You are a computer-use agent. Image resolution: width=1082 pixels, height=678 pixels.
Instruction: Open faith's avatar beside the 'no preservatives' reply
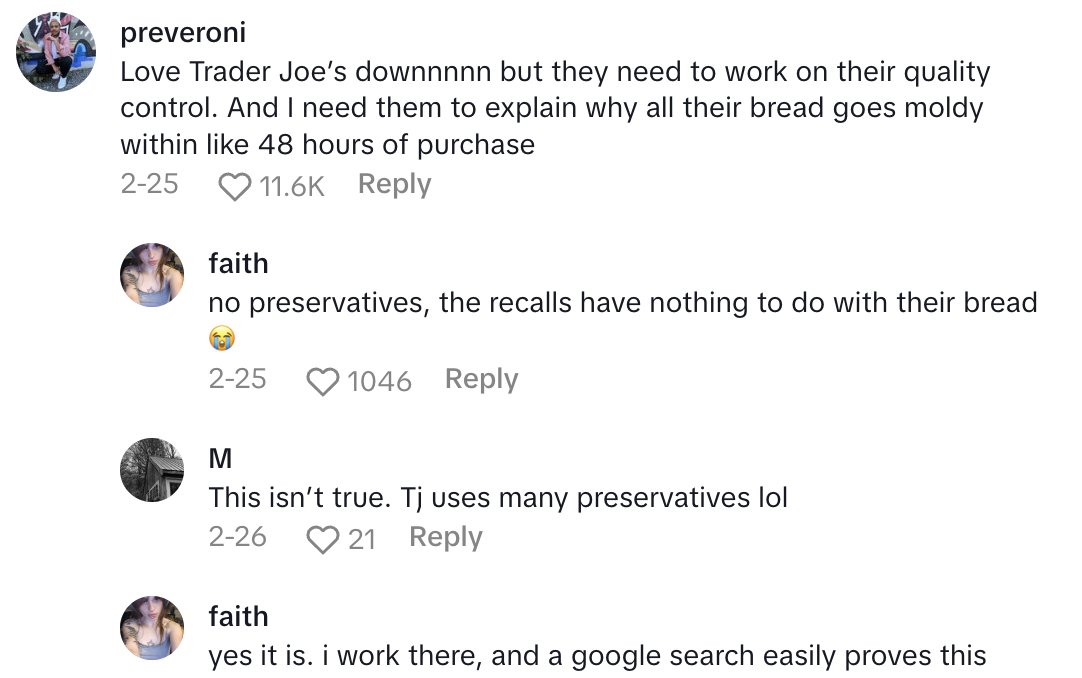click(152, 275)
